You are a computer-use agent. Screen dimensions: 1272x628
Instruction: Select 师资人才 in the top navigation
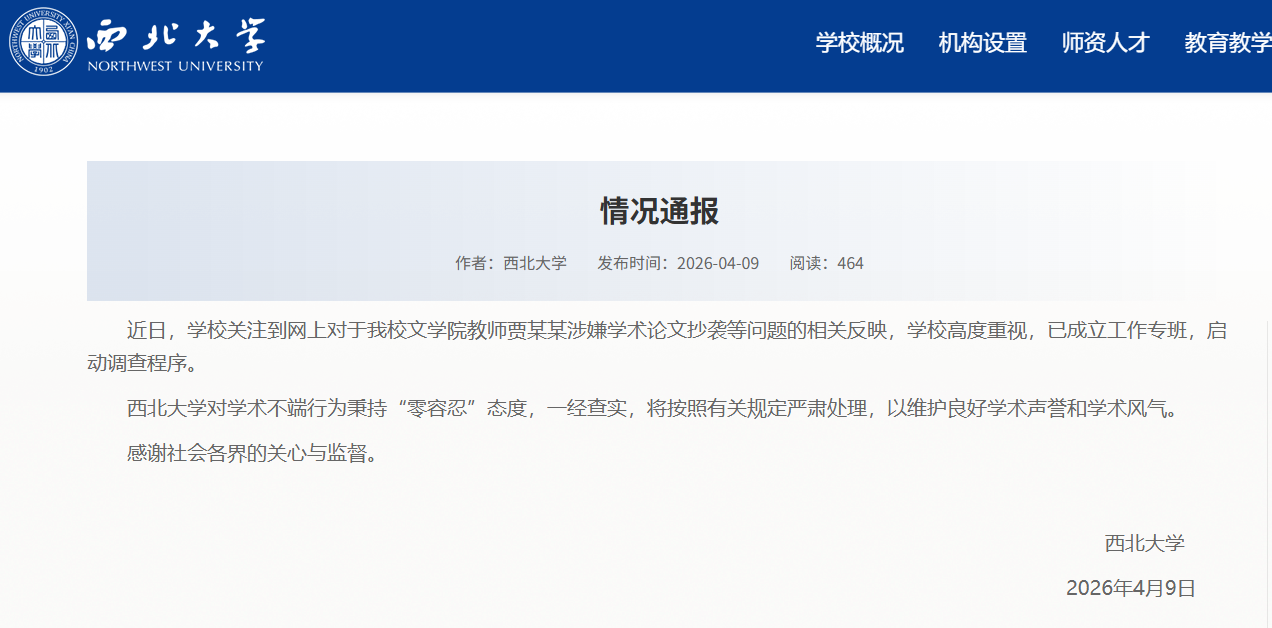1105,43
